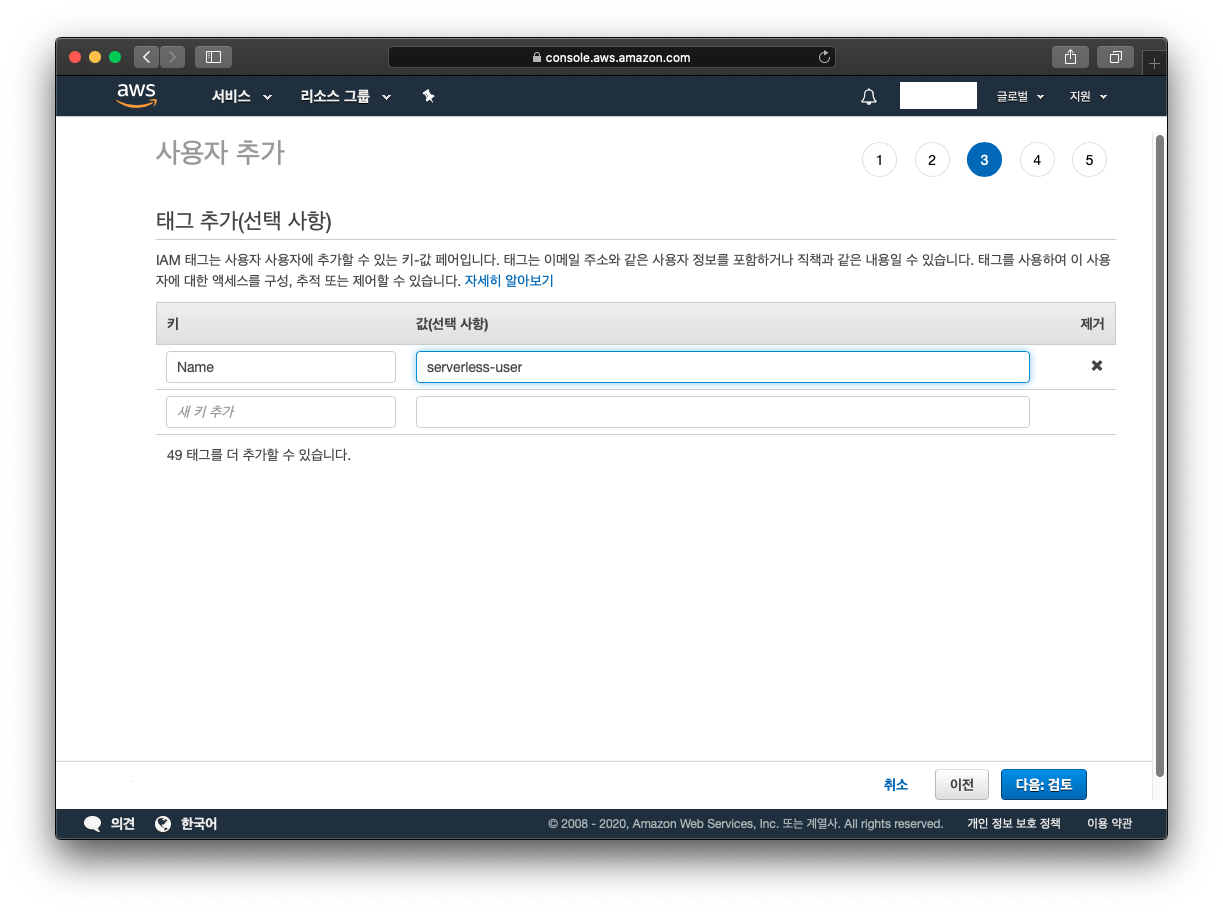Click the 한국어 globe language icon
The height and width of the screenshot is (913, 1223).
tap(163, 823)
